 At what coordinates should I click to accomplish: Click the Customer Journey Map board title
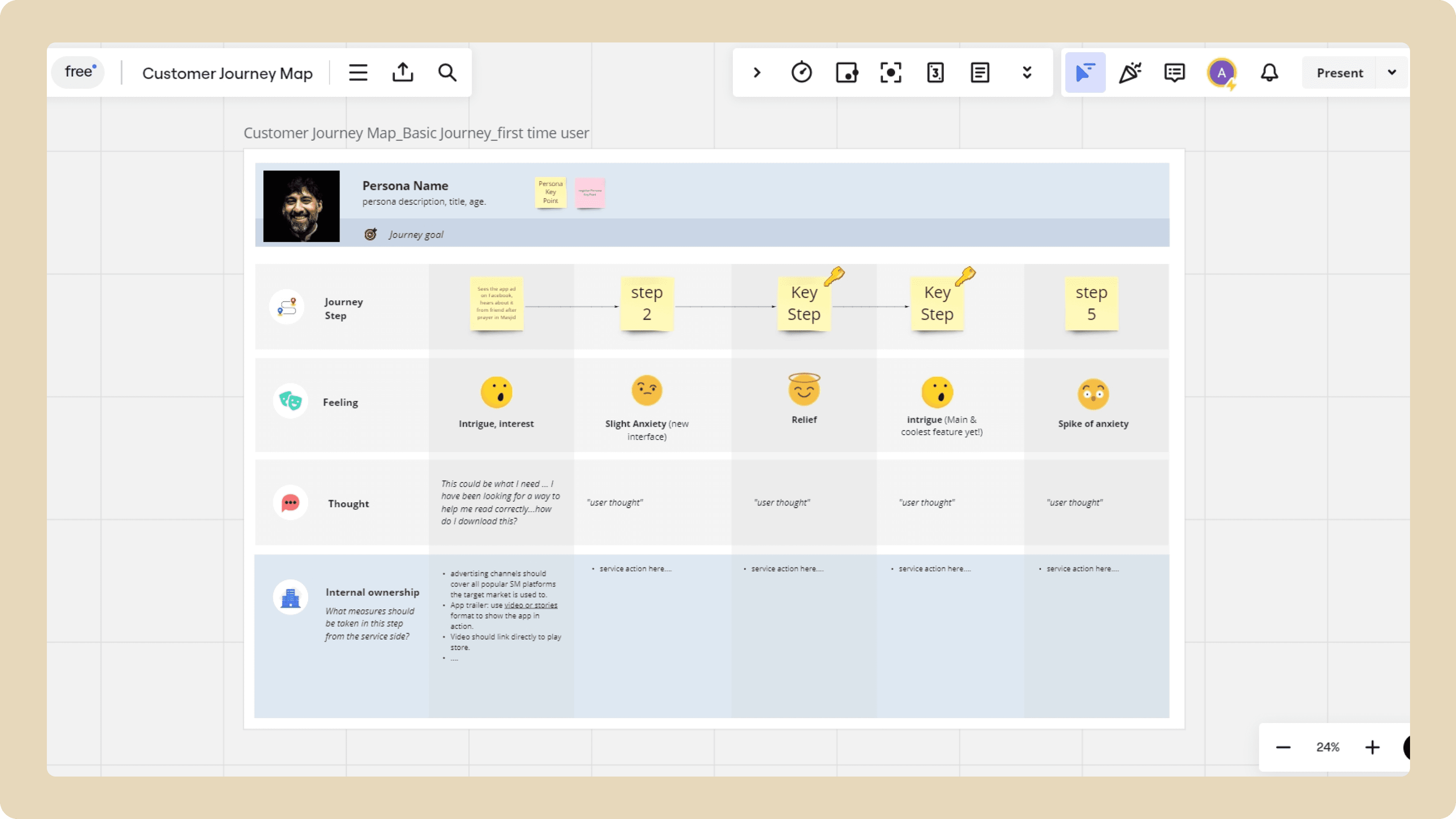pyautogui.click(x=227, y=73)
